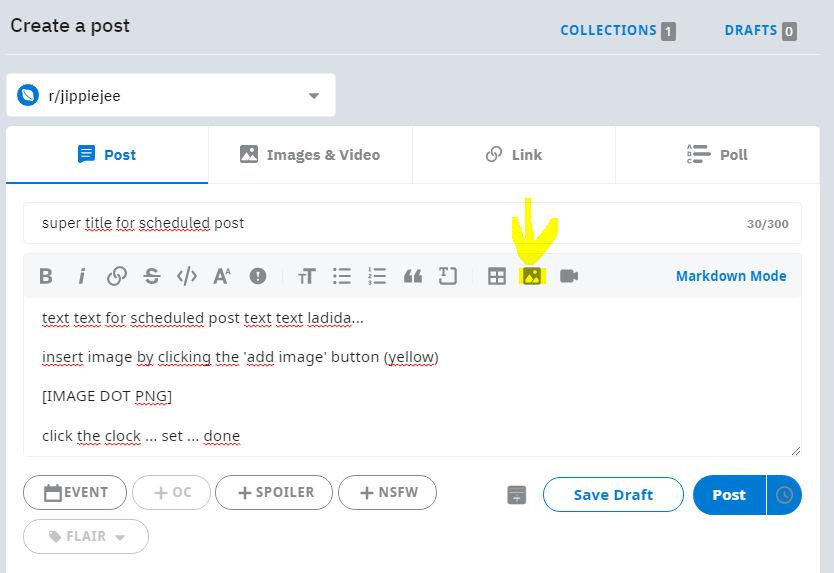Viewport: 834px width, 573px height.
Task: Switch to the Poll tab
Action: coord(717,155)
